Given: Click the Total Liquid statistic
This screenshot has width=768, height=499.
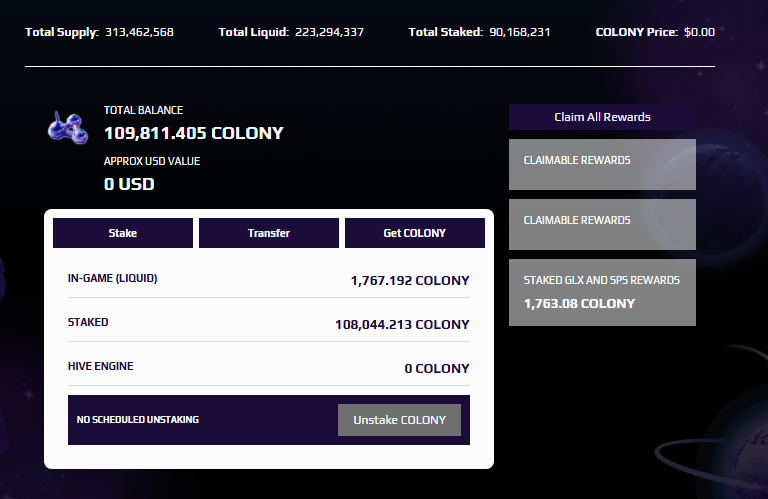Looking at the screenshot, I should tap(291, 32).
